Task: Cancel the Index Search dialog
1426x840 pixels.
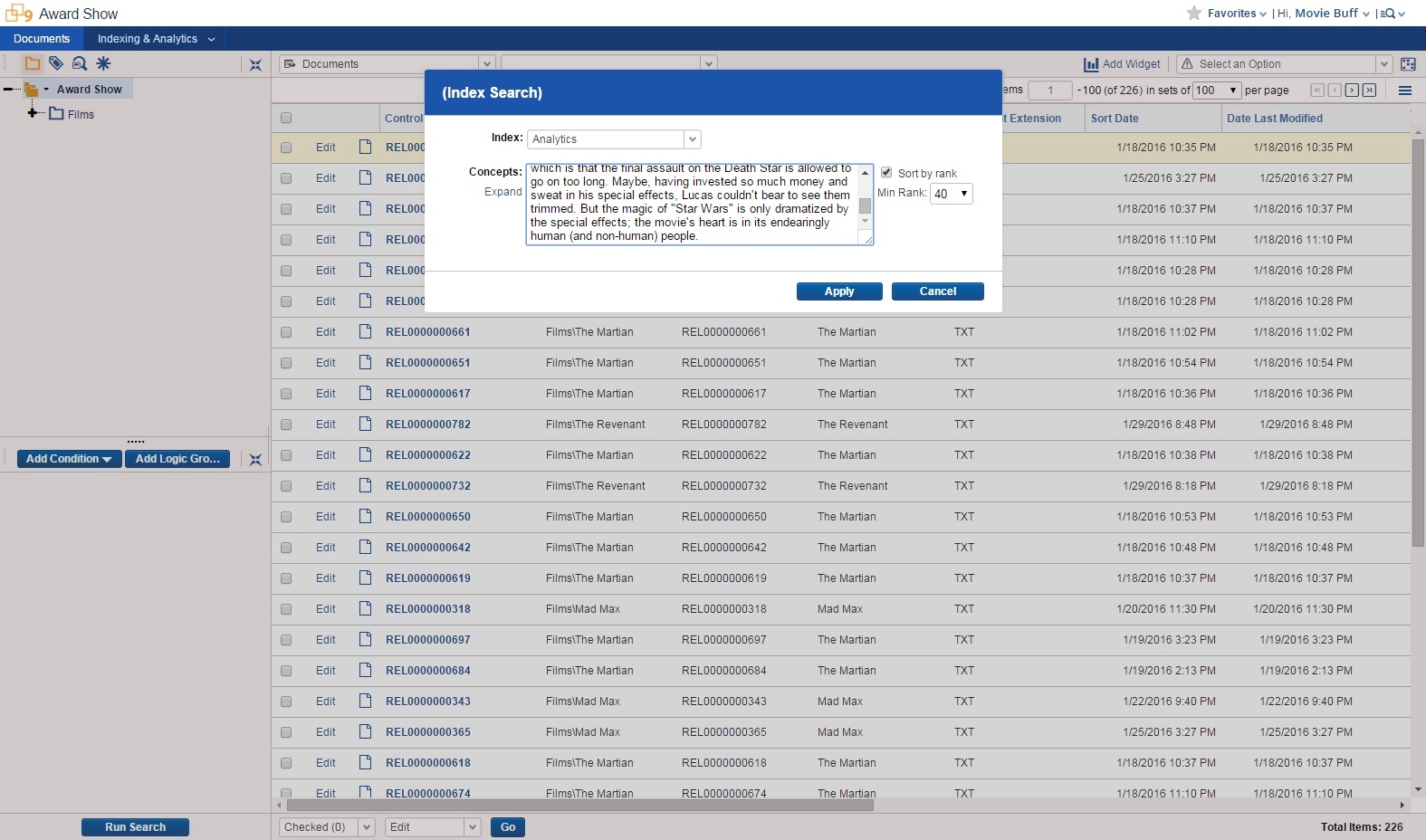Action: [937, 291]
